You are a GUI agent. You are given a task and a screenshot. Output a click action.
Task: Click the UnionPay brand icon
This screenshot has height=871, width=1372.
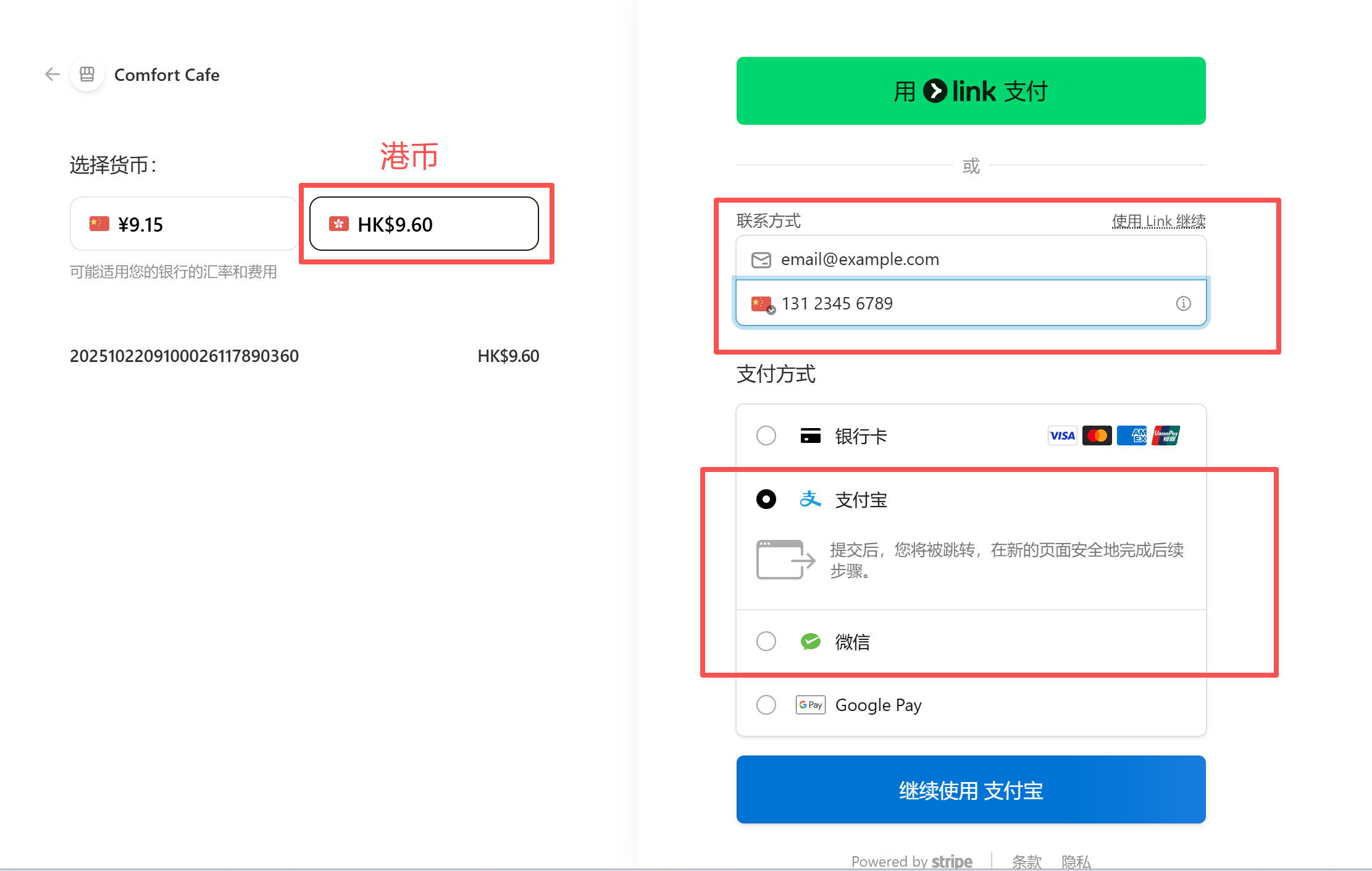pyautogui.click(x=1166, y=435)
